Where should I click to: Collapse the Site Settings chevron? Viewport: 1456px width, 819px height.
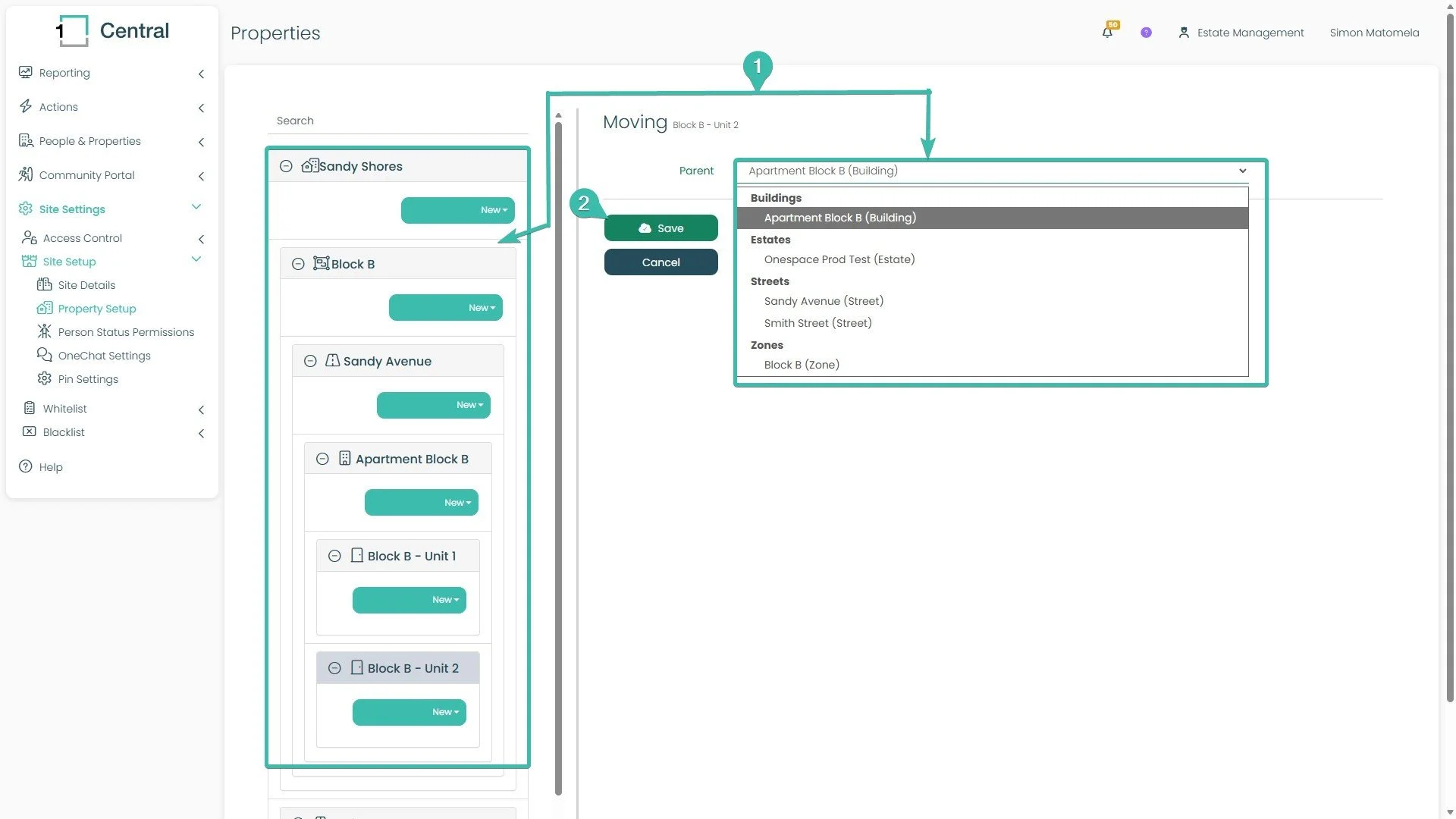196,207
